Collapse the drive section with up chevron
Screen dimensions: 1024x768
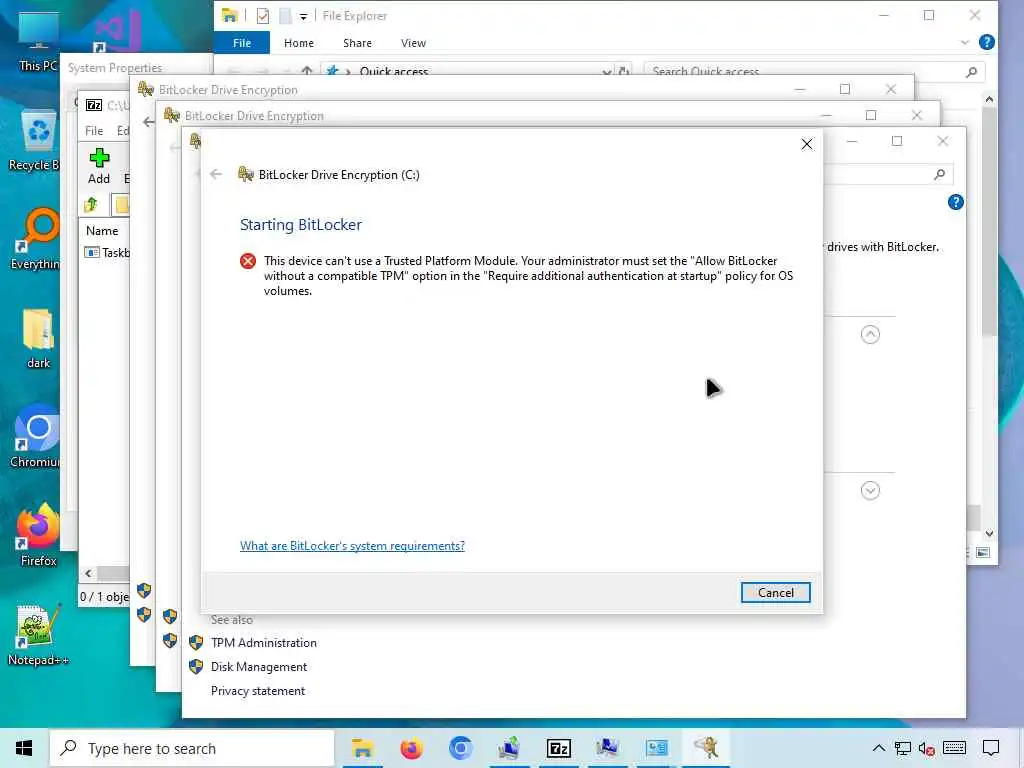(870, 335)
